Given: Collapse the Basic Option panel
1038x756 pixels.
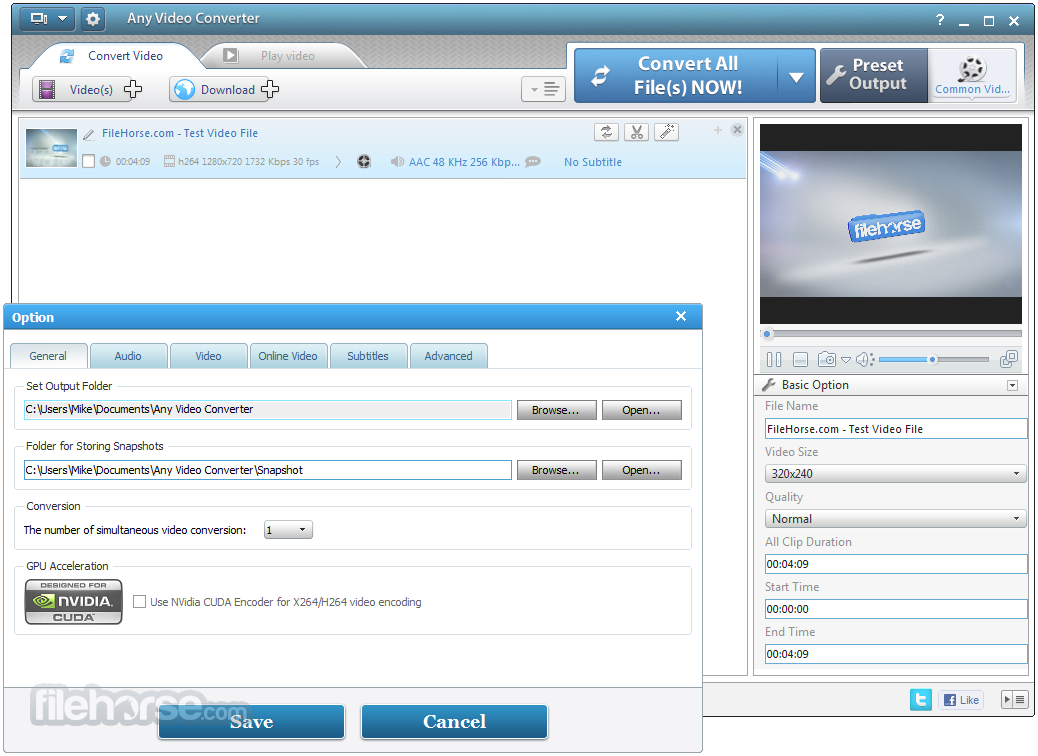Looking at the screenshot, I should point(1012,385).
